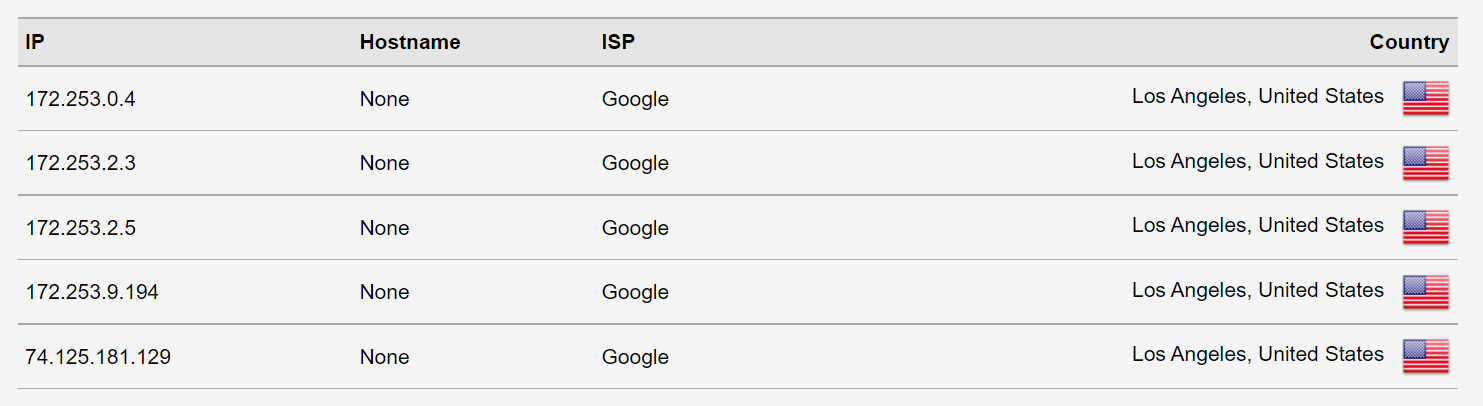
Task: Click the flag icon beside 172.253.2.5's location
Action: click(x=1425, y=227)
